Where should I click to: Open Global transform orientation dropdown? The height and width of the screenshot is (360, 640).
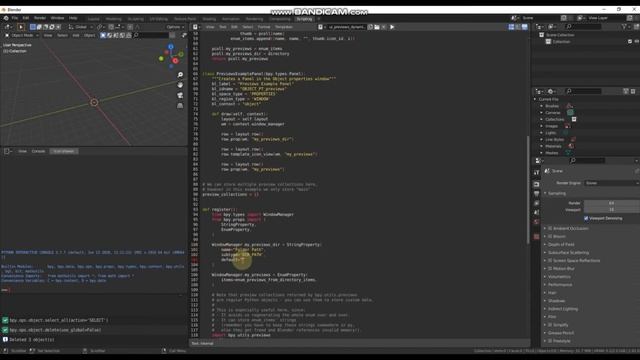click(x=80, y=27)
